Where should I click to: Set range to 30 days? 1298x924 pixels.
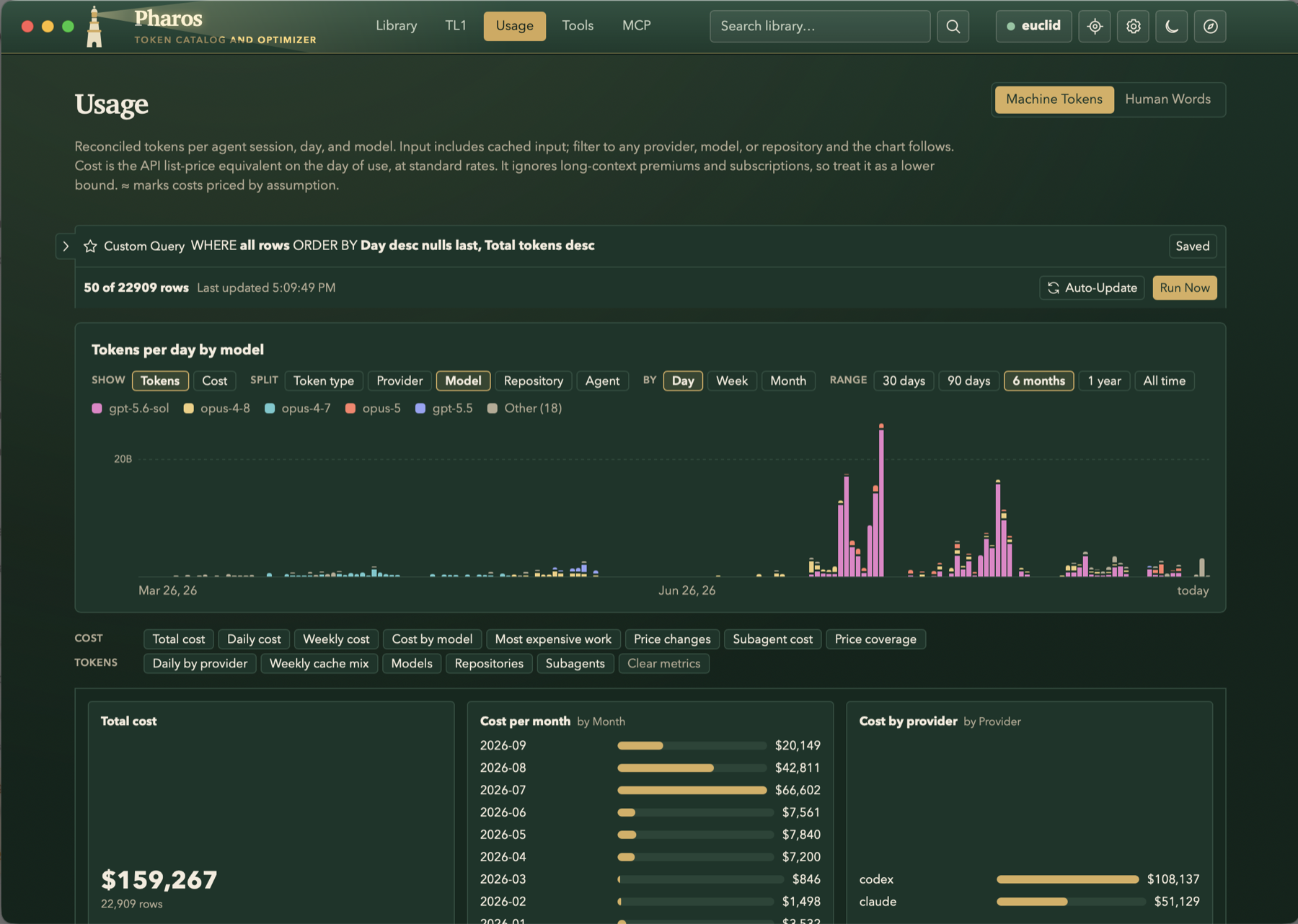coord(904,381)
